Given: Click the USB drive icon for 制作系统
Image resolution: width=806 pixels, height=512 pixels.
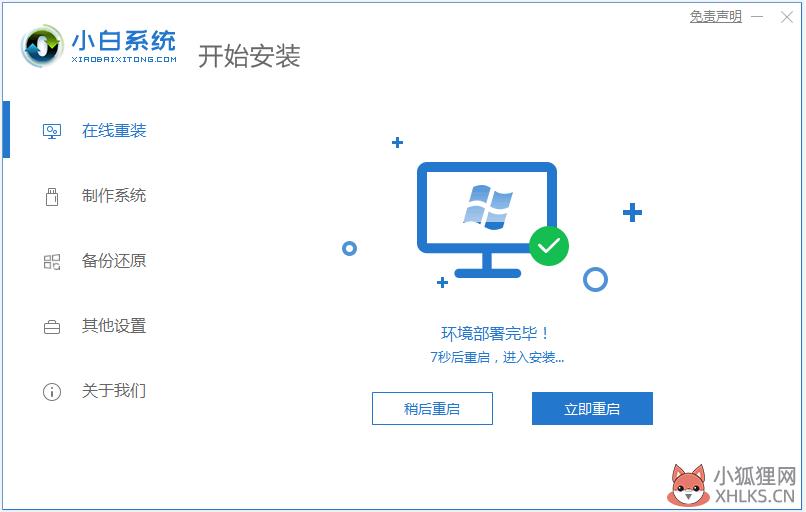Looking at the screenshot, I should (52, 196).
